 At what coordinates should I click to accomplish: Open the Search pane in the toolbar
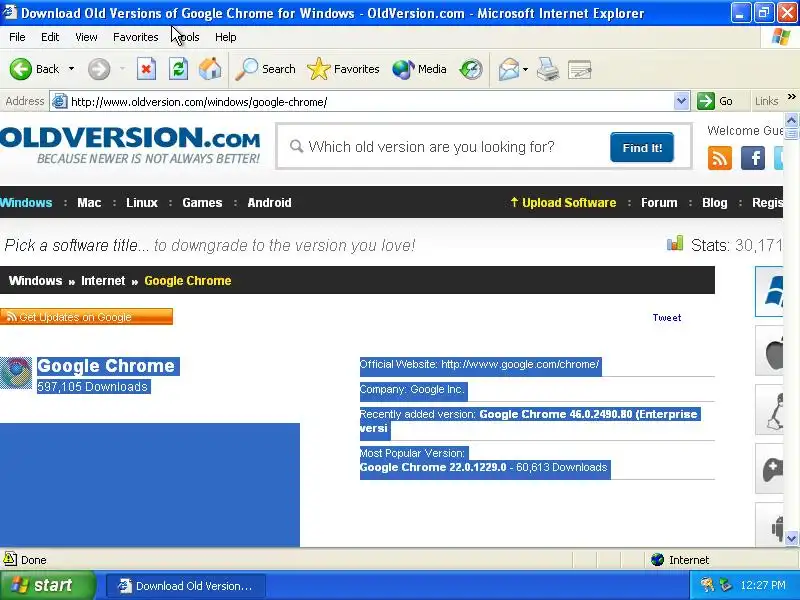[265, 69]
